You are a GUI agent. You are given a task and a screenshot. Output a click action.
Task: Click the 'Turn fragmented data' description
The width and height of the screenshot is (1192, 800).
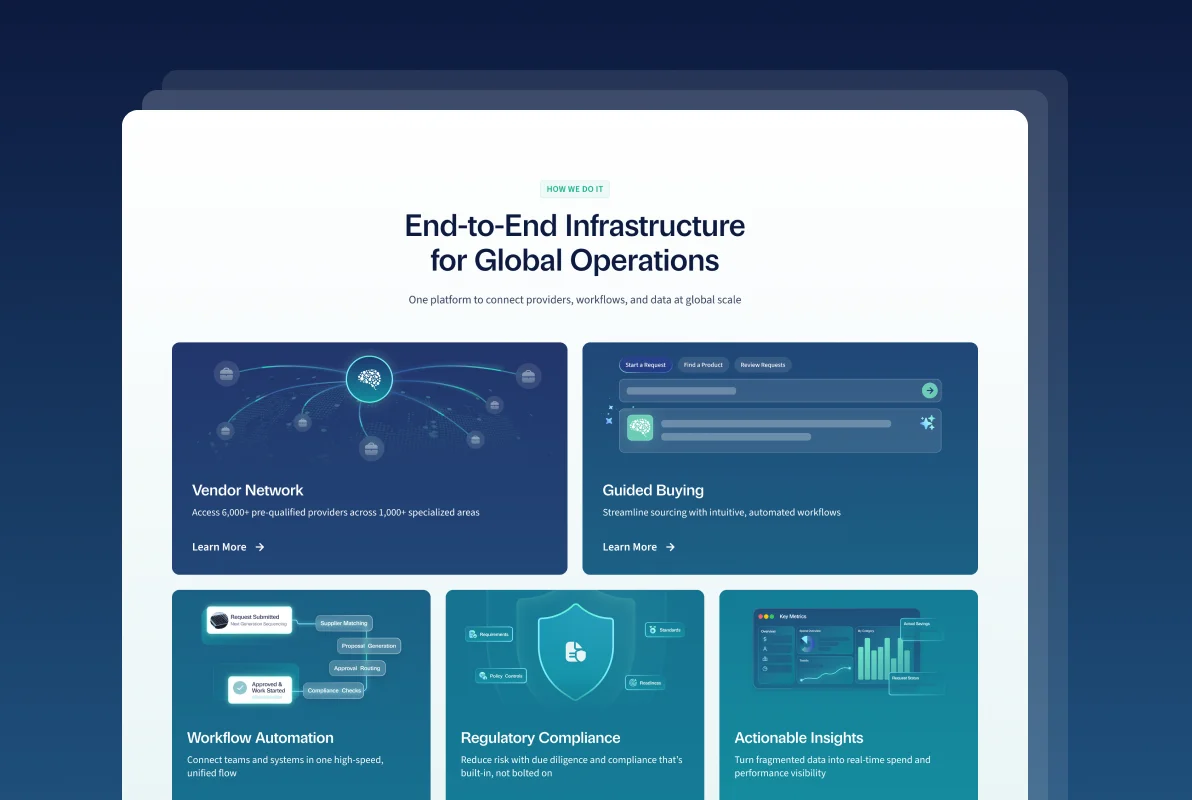click(832, 767)
